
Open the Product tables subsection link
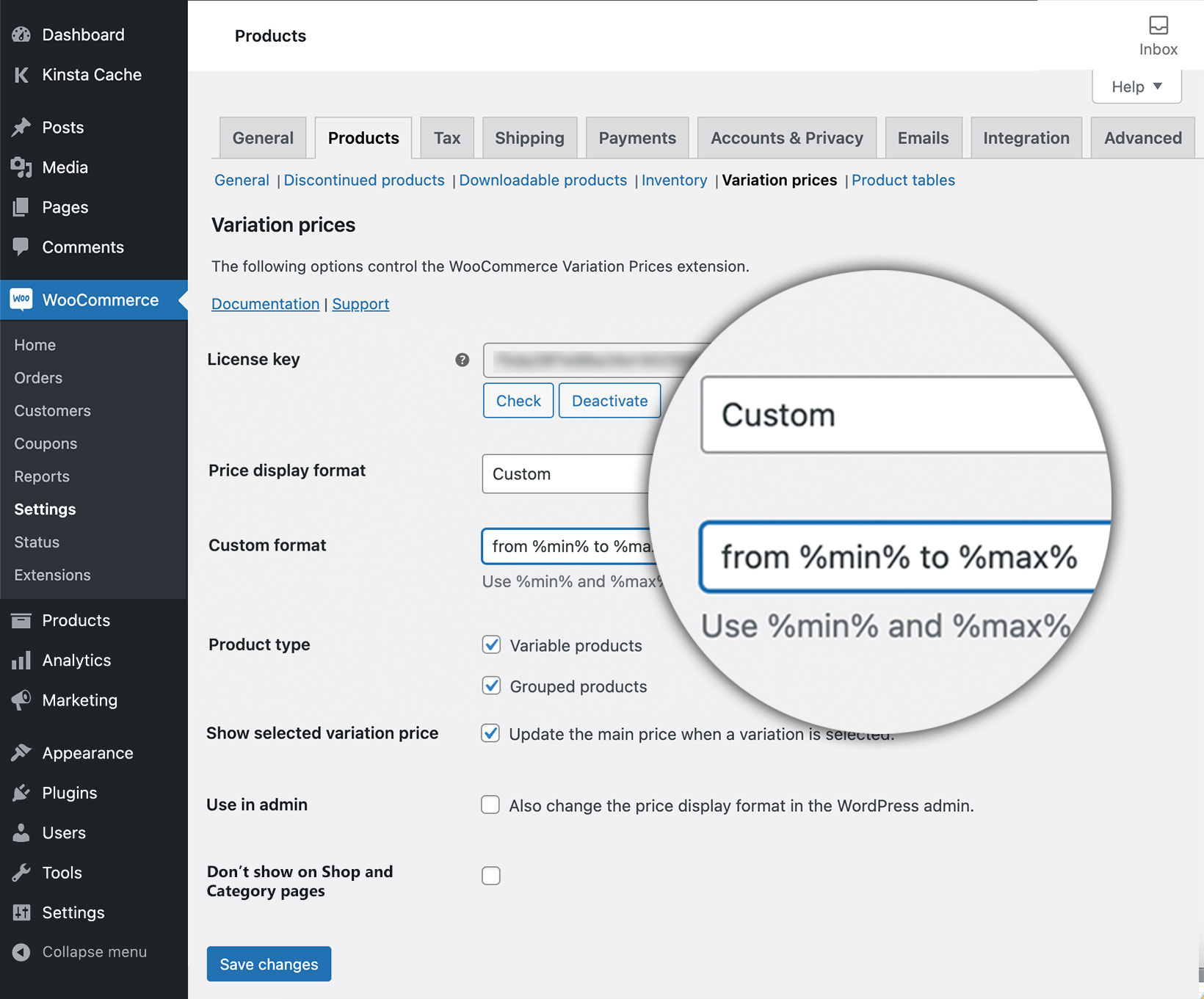point(903,181)
